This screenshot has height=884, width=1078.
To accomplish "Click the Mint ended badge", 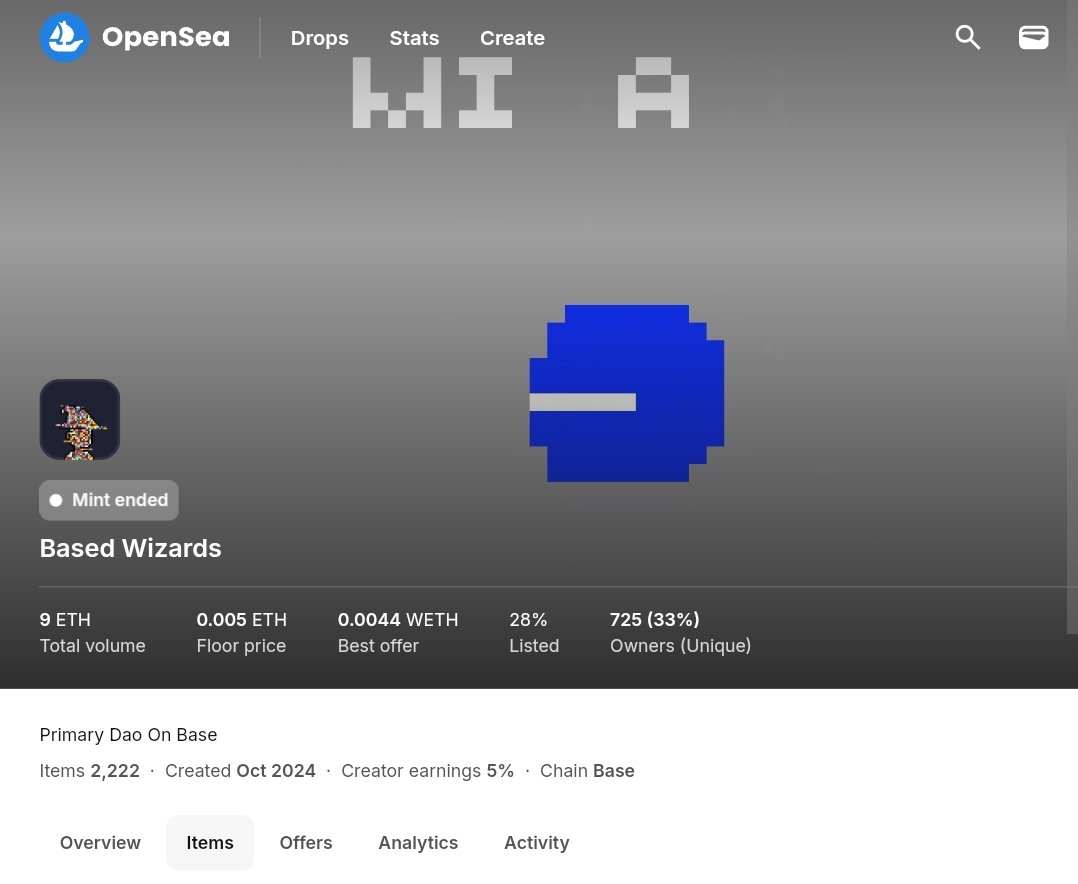I will tap(109, 500).
